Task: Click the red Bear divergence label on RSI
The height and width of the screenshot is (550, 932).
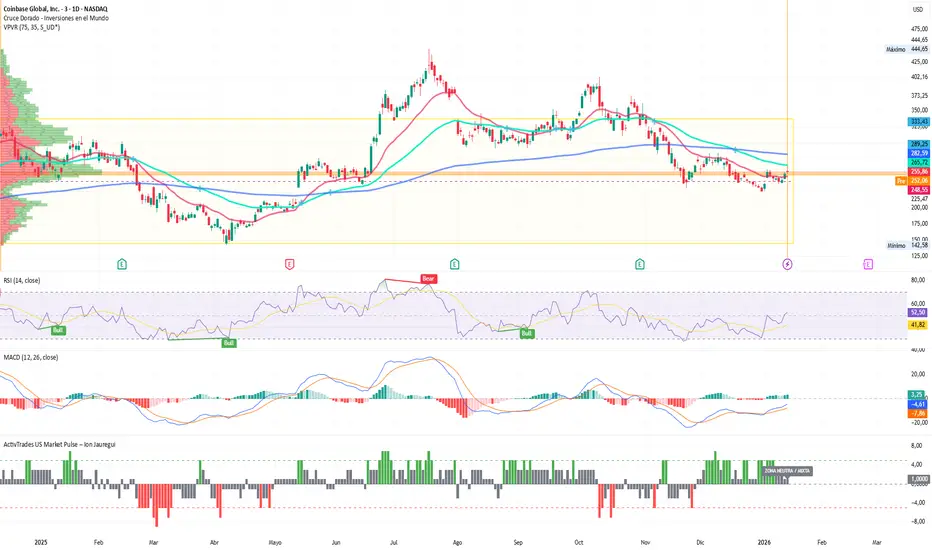Action: tap(429, 278)
